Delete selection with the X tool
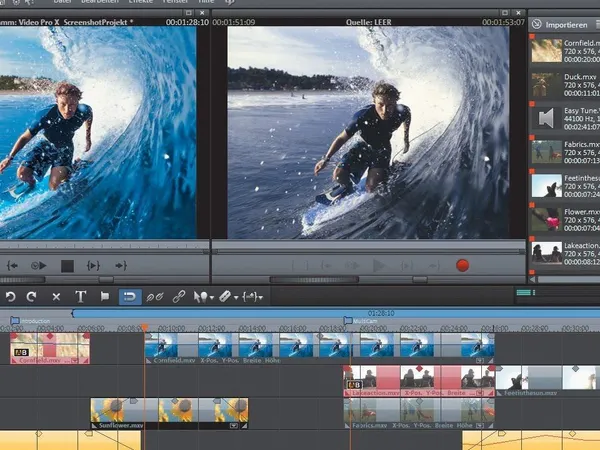Viewport: 600px width, 450px height. [56, 297]
